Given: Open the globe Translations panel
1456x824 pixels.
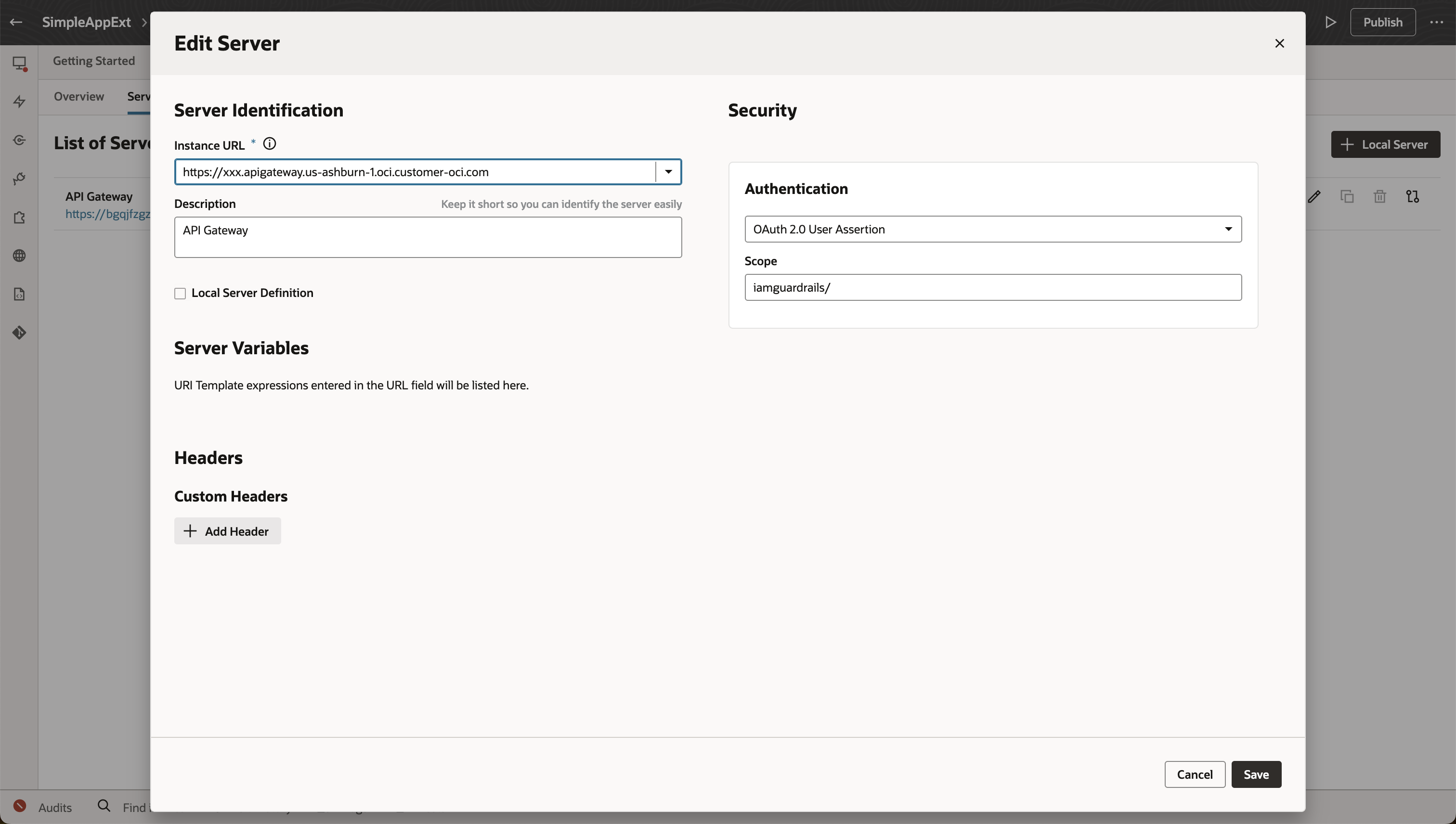Looking at the screenshot, I should [x=19, y=256].
